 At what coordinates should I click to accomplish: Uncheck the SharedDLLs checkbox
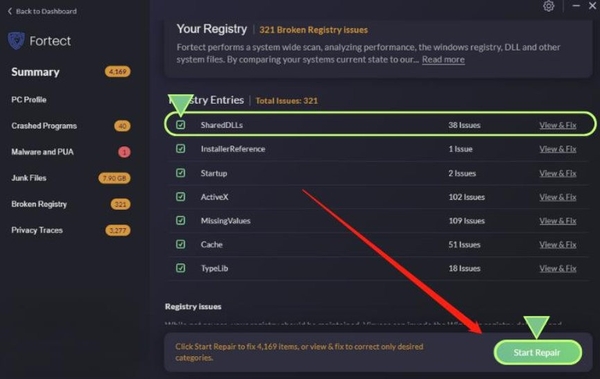[181, 125]
